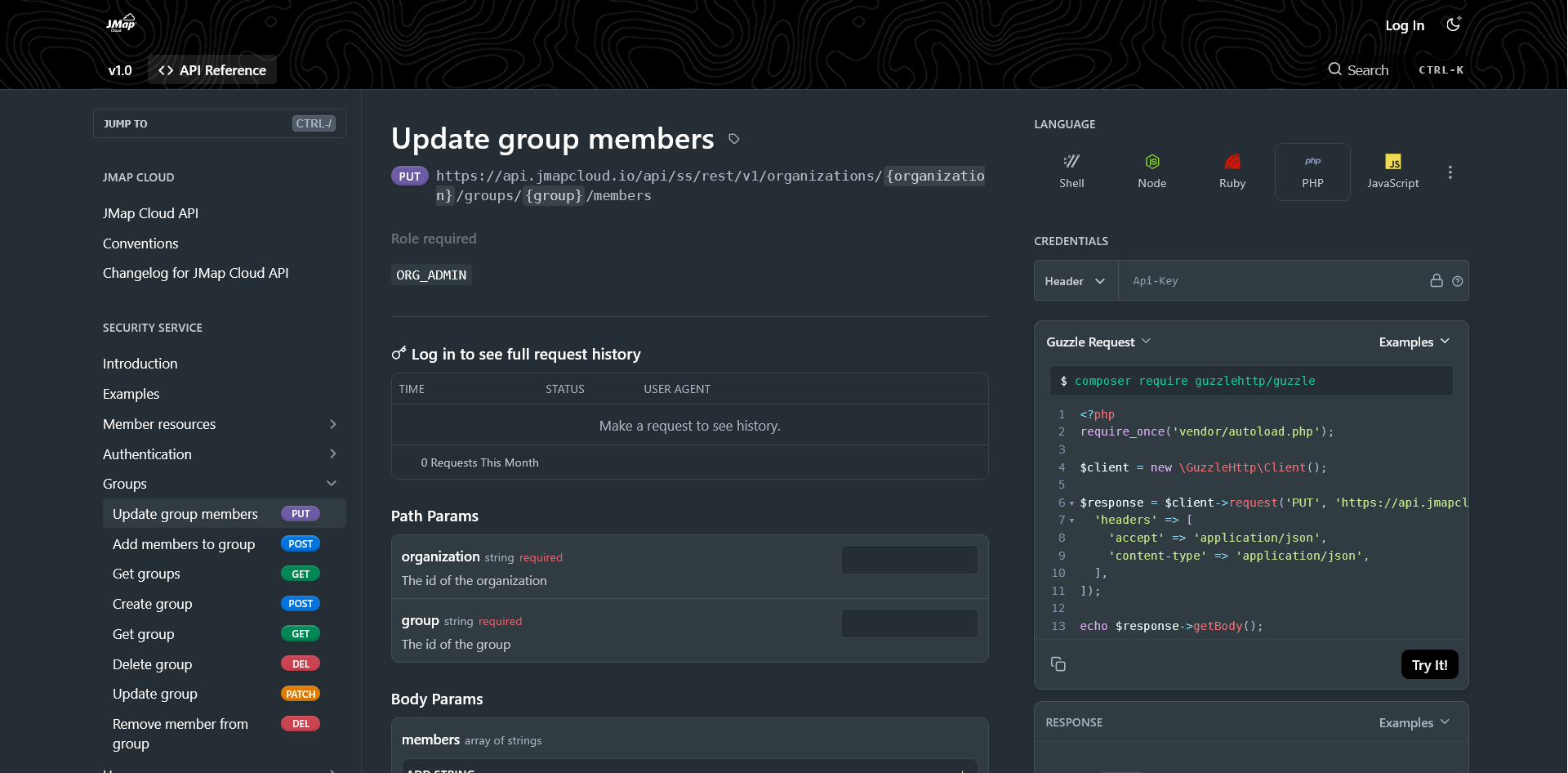Click the organization path parameter input field
Viewport: 1568px width, 773px height.
[x=909, y=560]
